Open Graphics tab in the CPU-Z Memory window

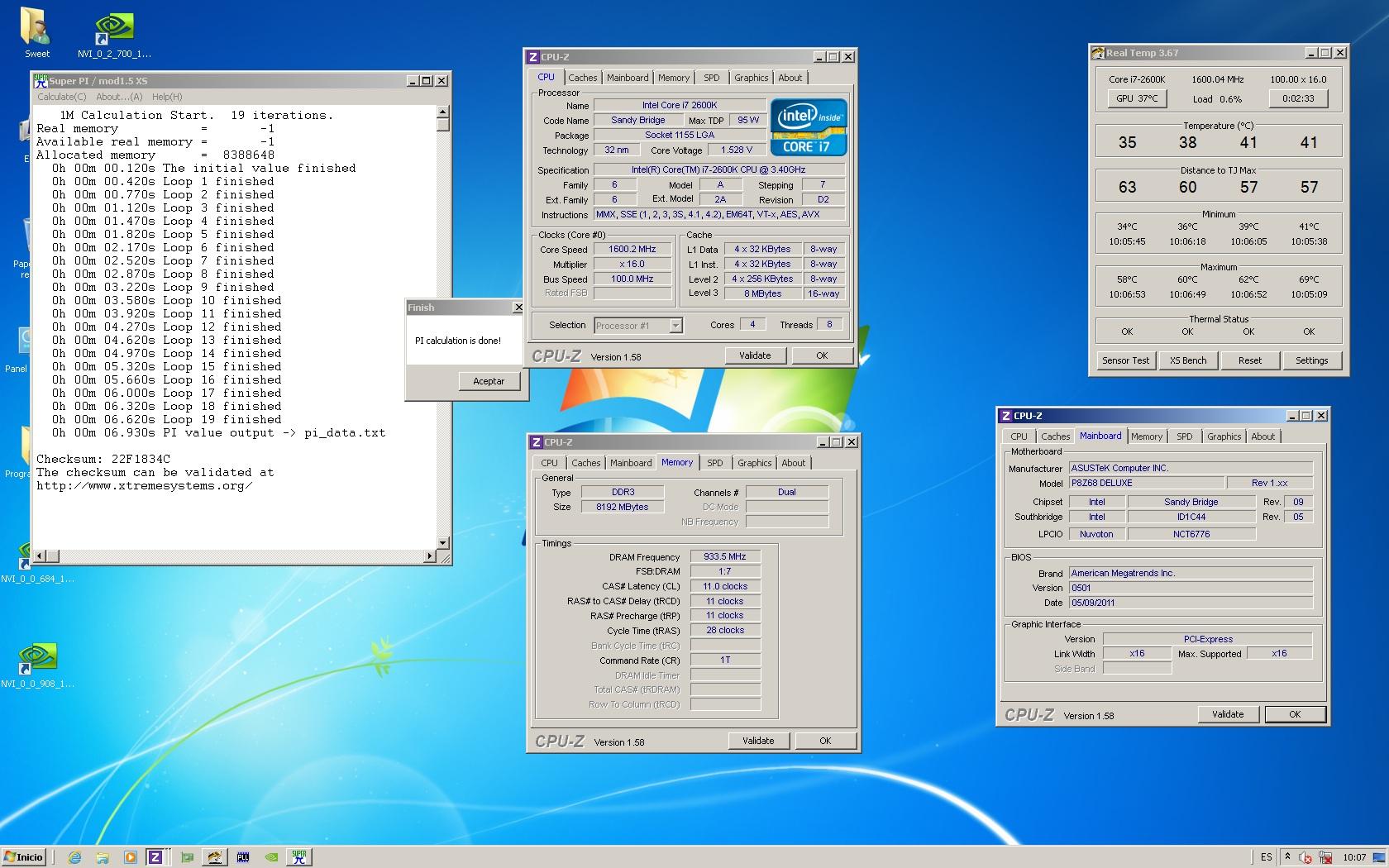755,463
